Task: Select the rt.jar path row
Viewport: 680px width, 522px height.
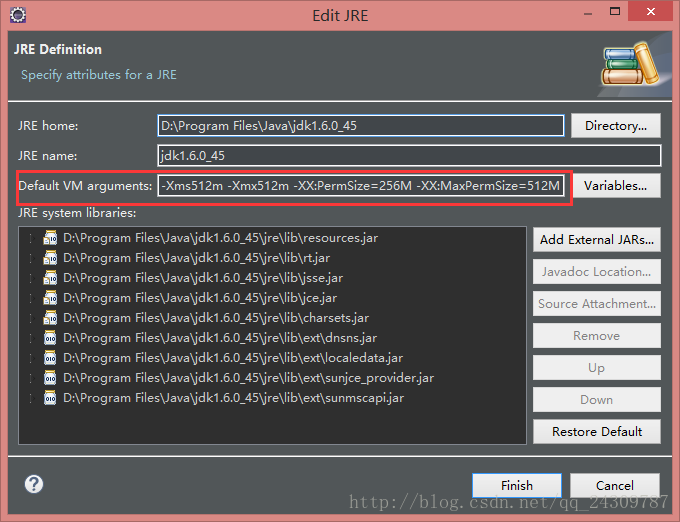Action: (x=196, y=258)
